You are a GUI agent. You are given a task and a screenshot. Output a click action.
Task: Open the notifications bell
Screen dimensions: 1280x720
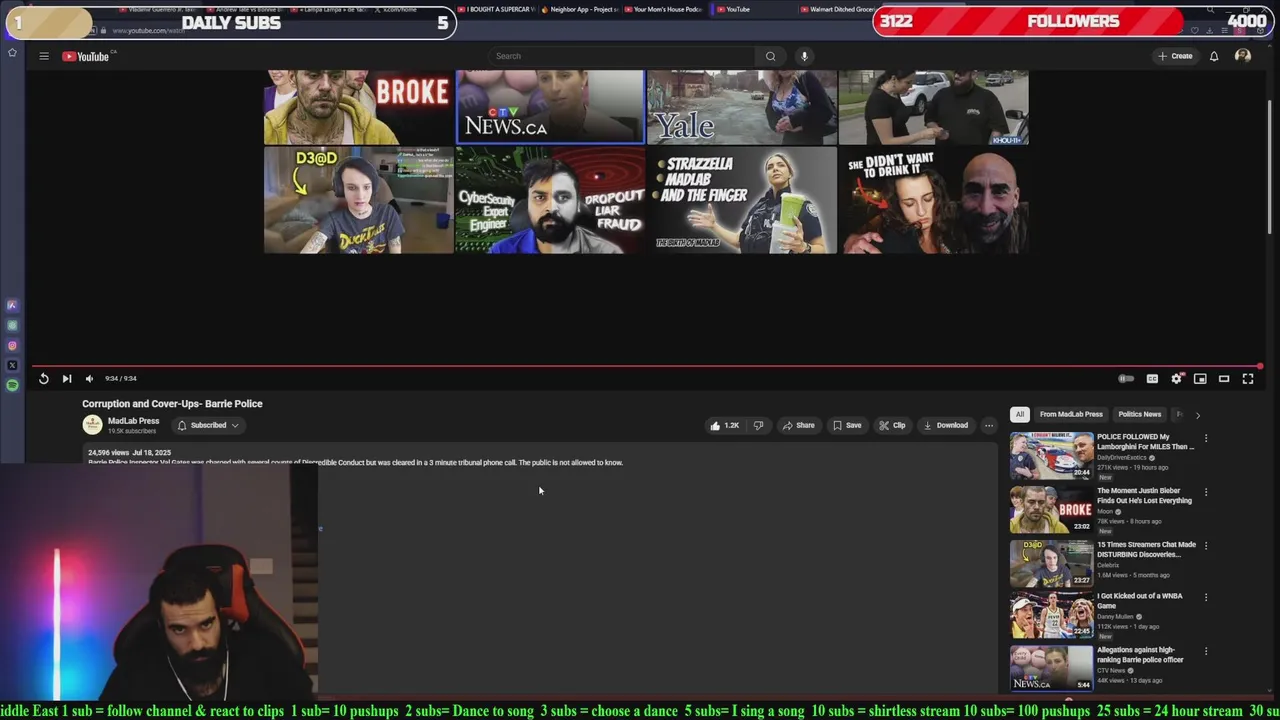point(1214,56)
